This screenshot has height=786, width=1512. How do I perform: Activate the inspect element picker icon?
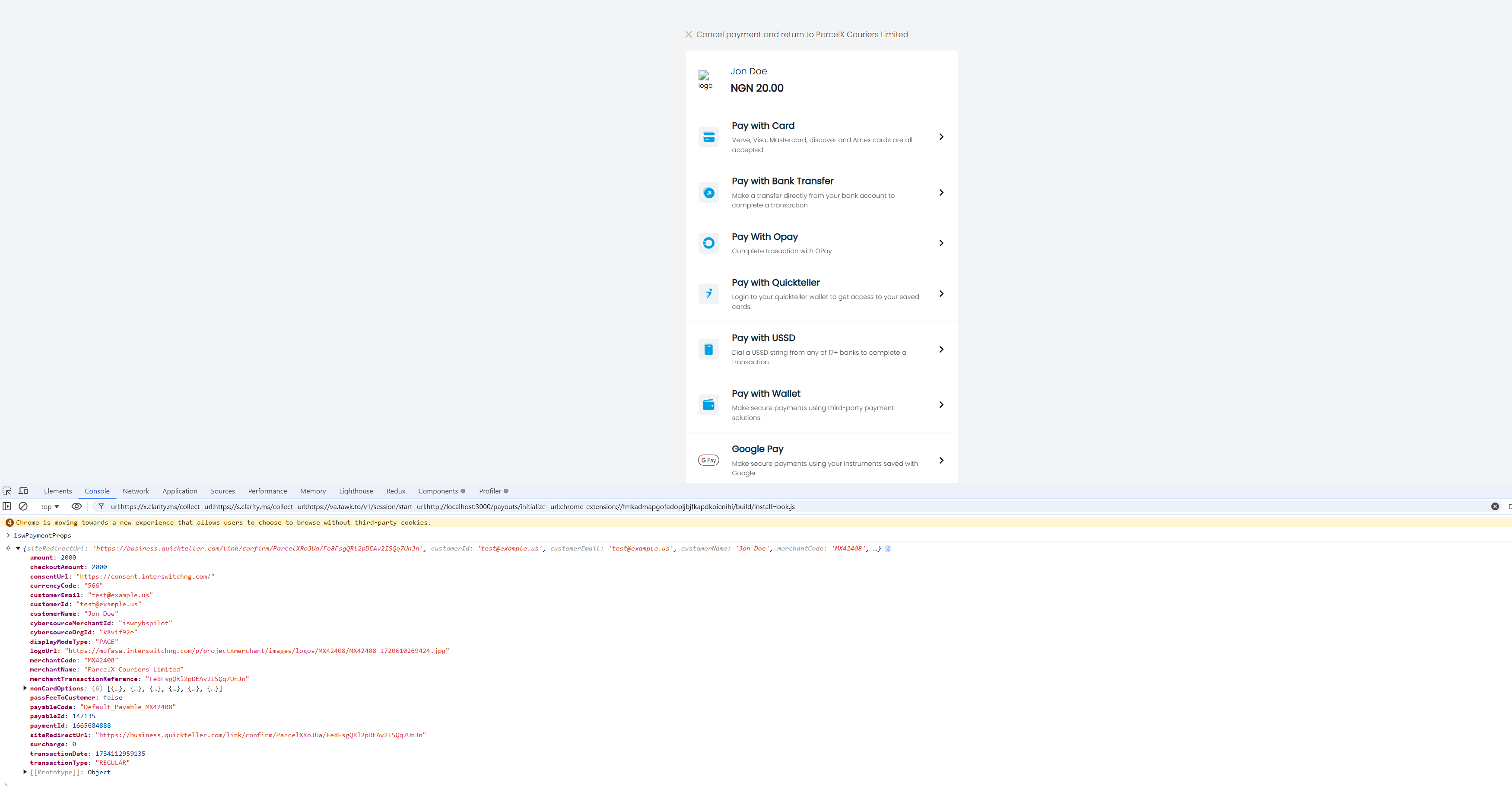[7, 491]
